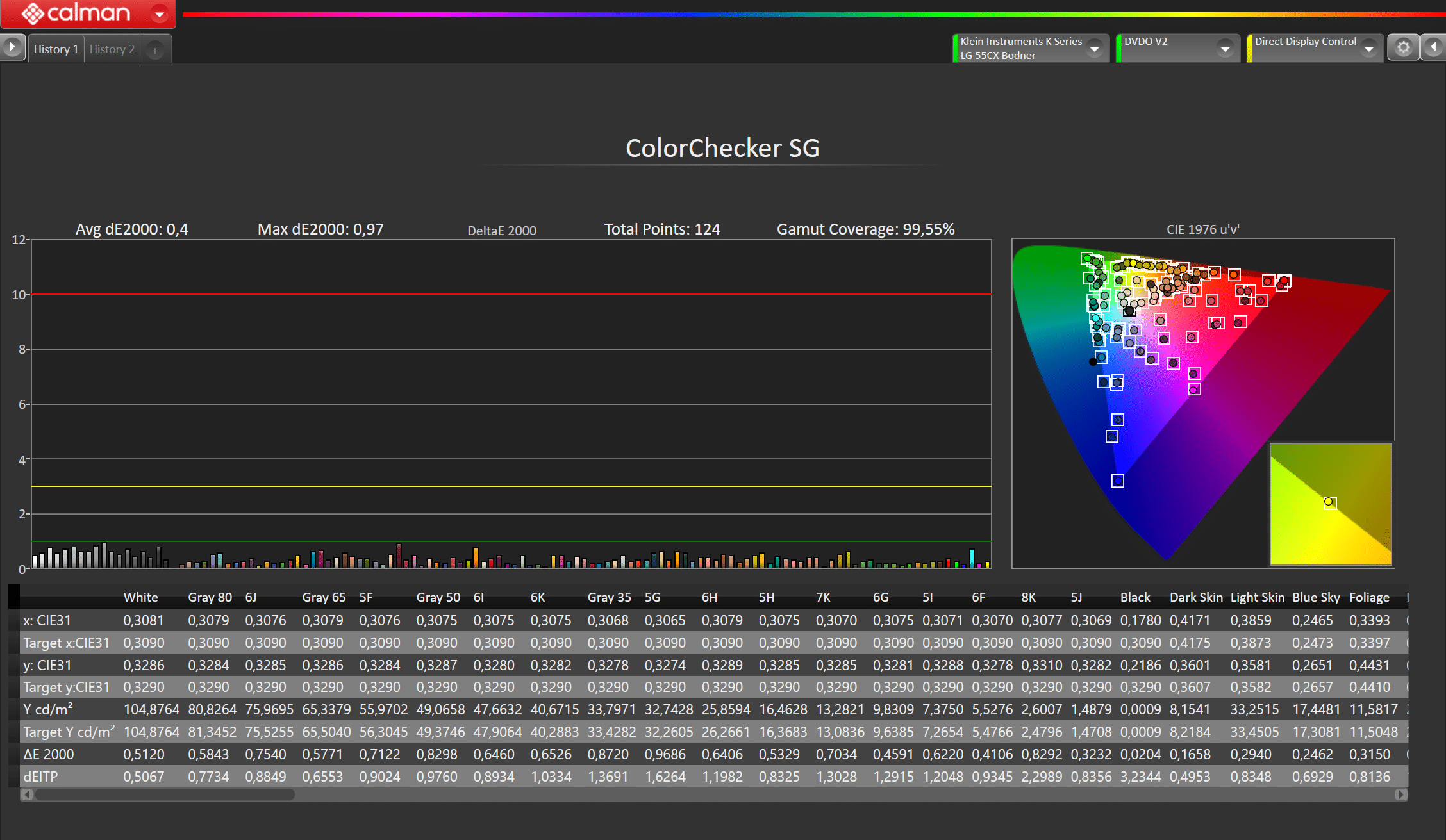Switch to the History 2 tab
The image size is (1446, 840).
point(112,49)
